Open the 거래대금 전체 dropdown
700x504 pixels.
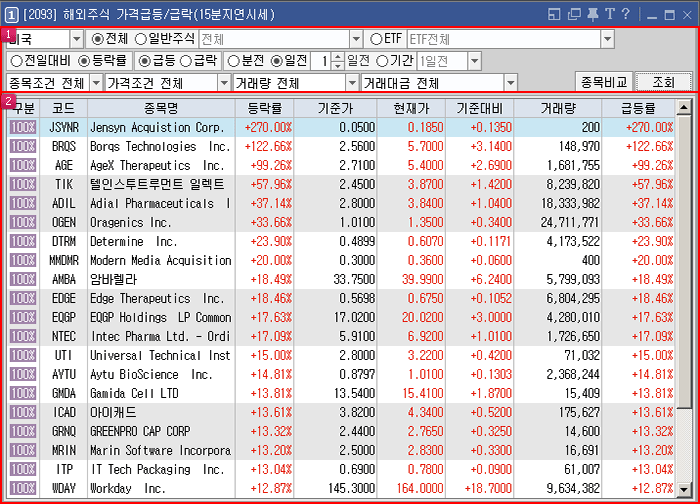[x=510, y=83]
